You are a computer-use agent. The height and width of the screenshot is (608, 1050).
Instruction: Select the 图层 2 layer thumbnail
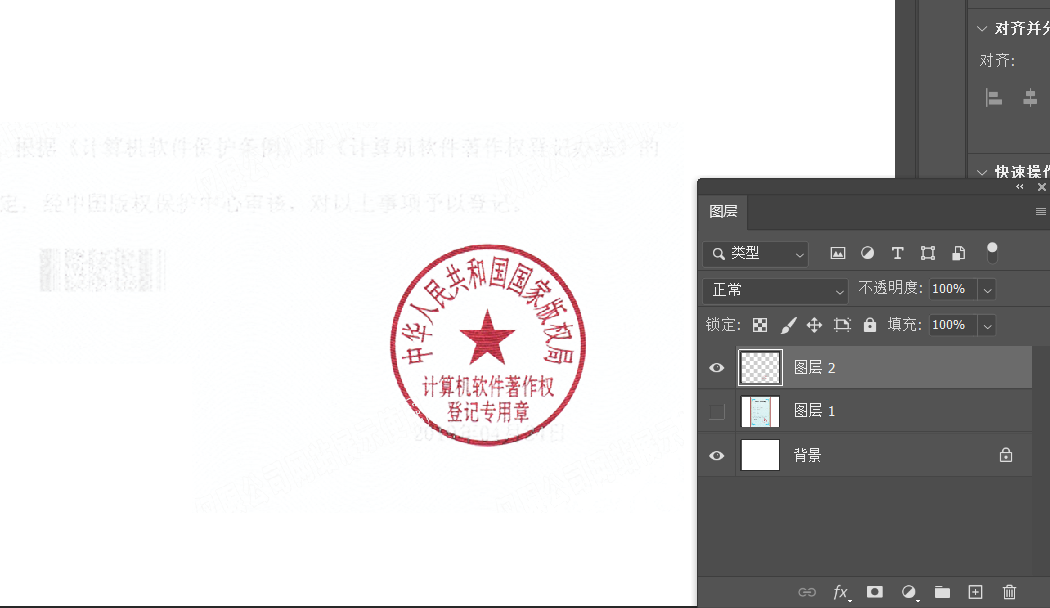coord(760,368)
